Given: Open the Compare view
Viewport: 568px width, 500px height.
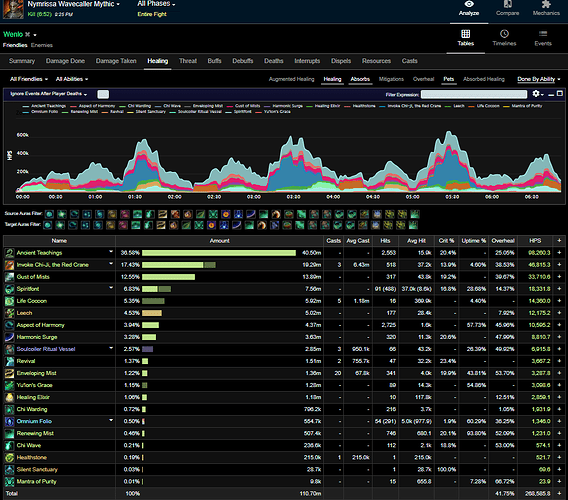Looking at the screenshot, I should click(x=507, y=8).
